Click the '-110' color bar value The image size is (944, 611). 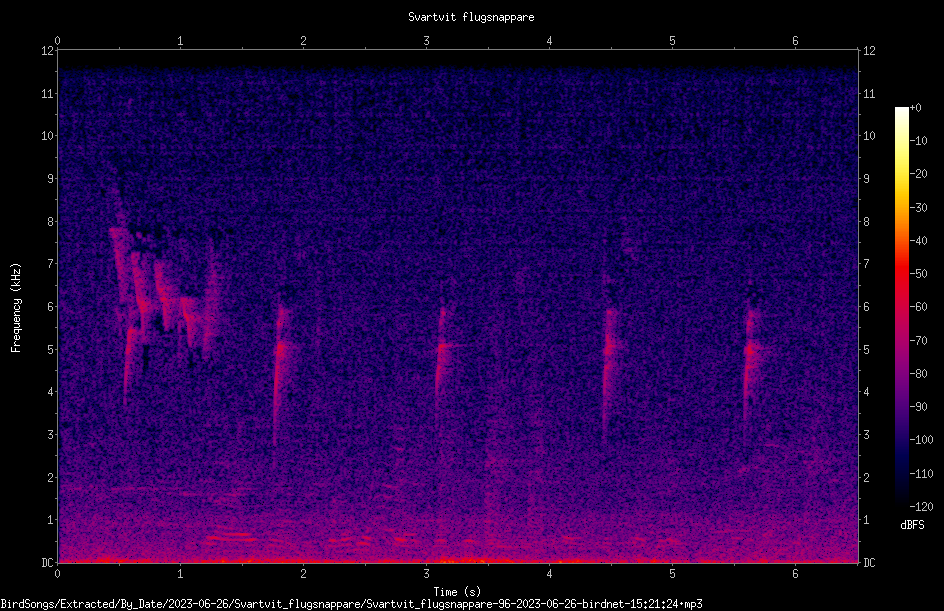(922, 474)
